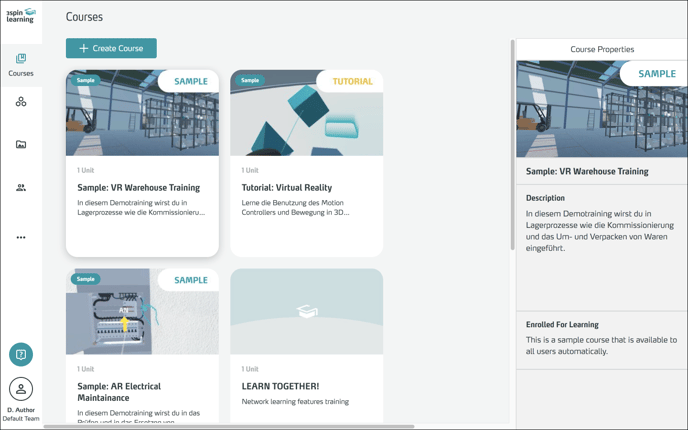Click the vertical scrollbar of course list
Image resolution: width=688 pixels, height=430 pixels.
[513, 140]
